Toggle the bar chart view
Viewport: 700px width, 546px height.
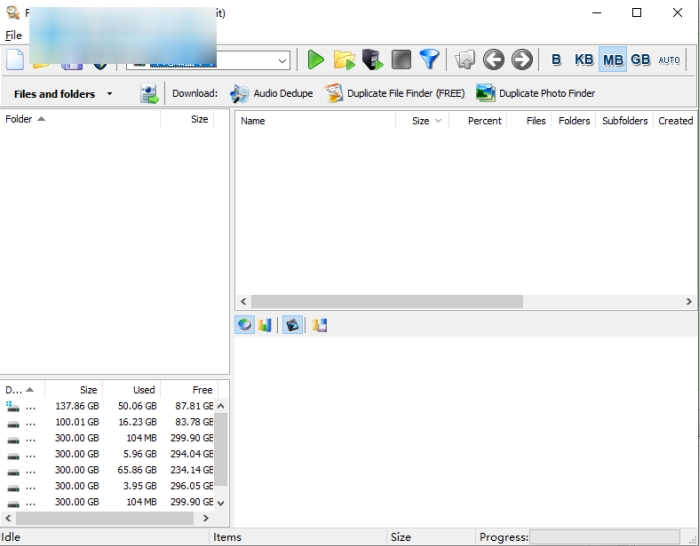click(x=265, y=325)
